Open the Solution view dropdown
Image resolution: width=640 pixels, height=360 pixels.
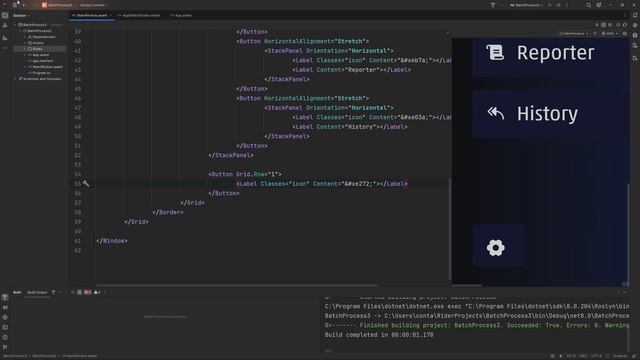tap(21, 16)
